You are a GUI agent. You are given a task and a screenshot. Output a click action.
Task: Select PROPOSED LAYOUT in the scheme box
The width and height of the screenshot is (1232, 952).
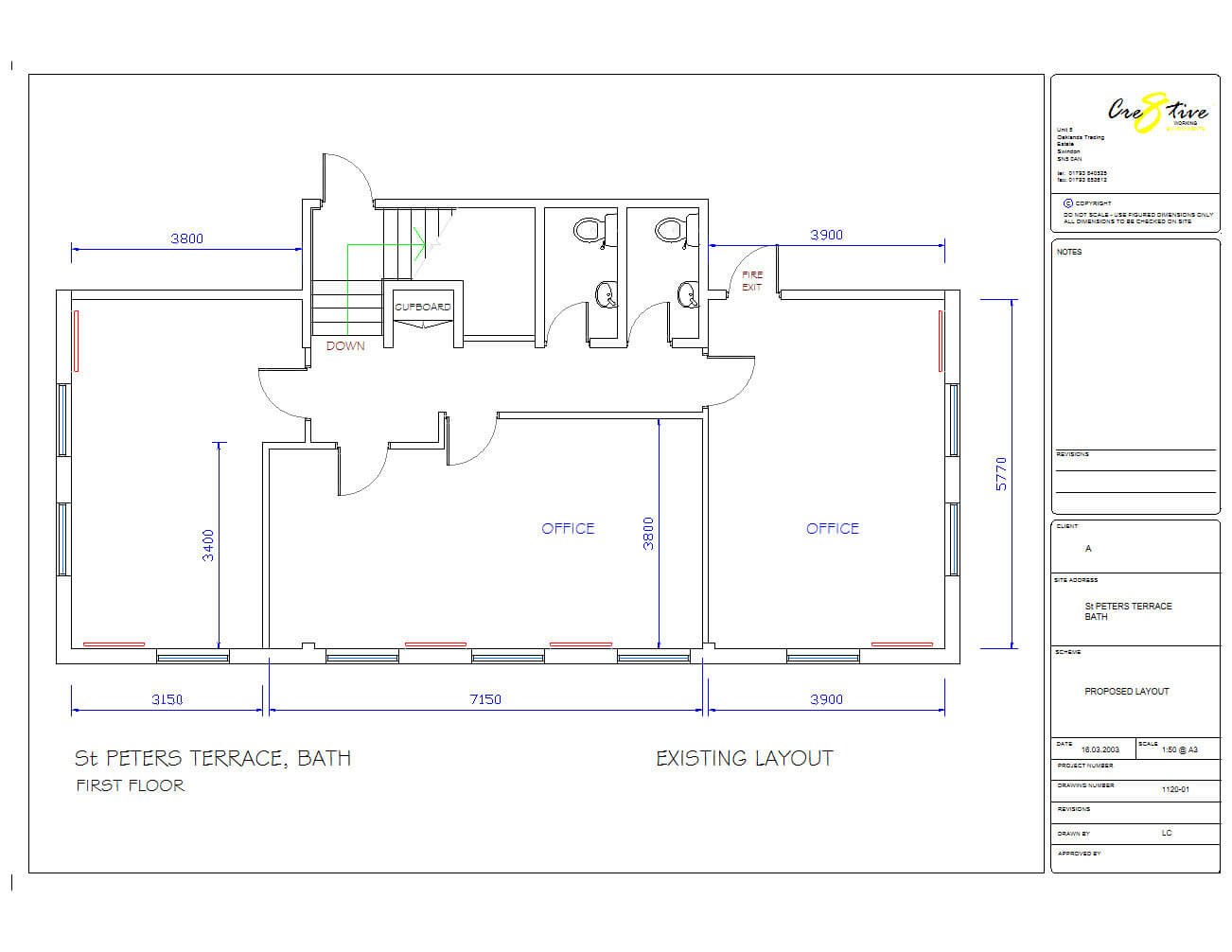[1126, 692]
